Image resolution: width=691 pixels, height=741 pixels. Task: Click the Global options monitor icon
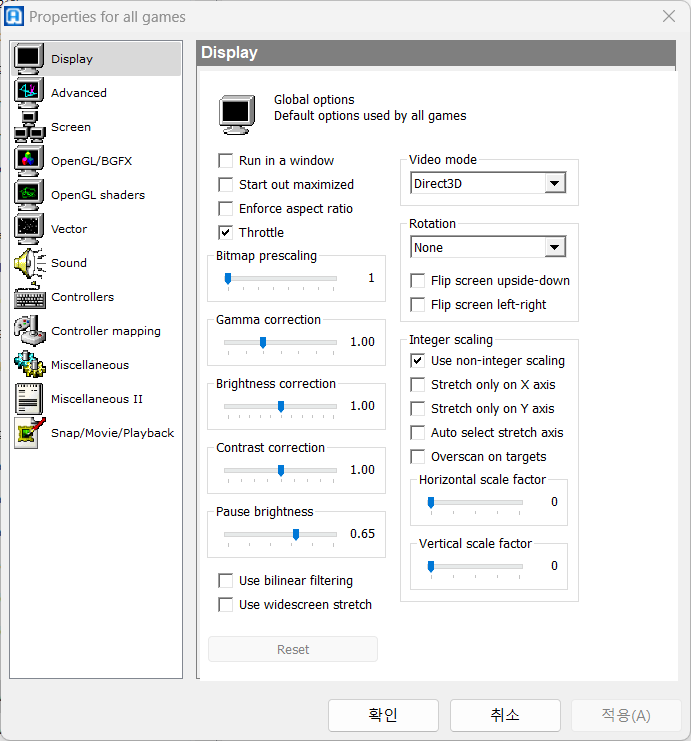point(237,115)
